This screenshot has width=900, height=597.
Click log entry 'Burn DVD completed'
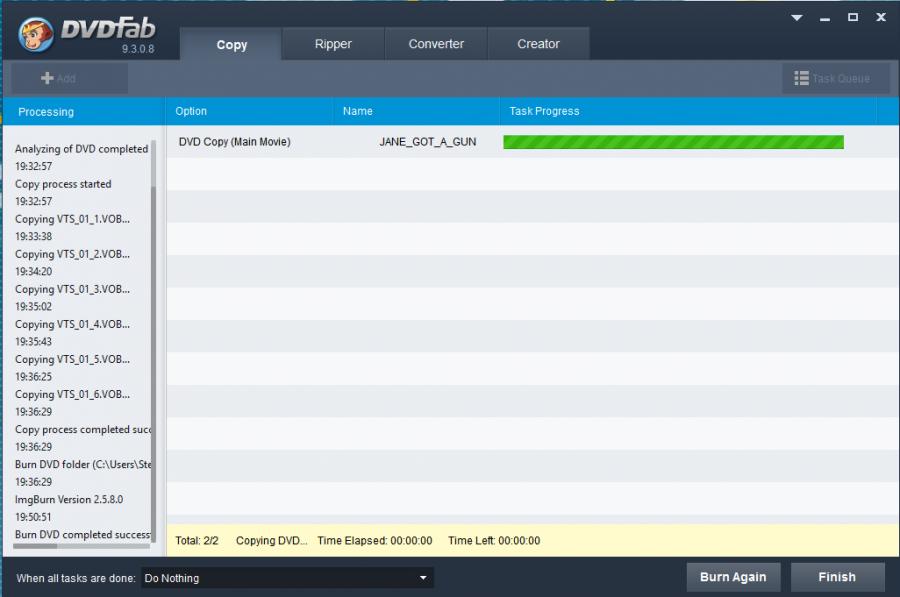[83, 534]
